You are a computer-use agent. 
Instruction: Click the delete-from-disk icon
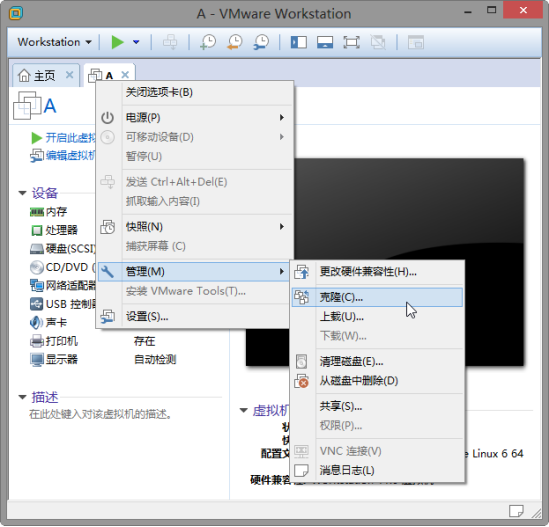click(x=301, y=381)
